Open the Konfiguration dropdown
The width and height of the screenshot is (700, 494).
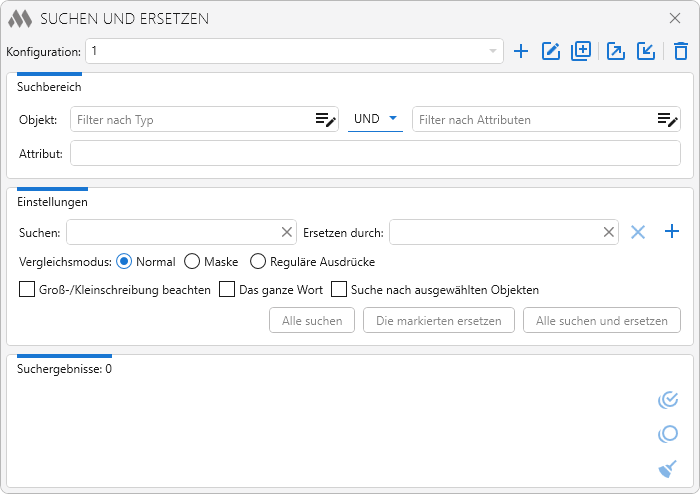492,51
